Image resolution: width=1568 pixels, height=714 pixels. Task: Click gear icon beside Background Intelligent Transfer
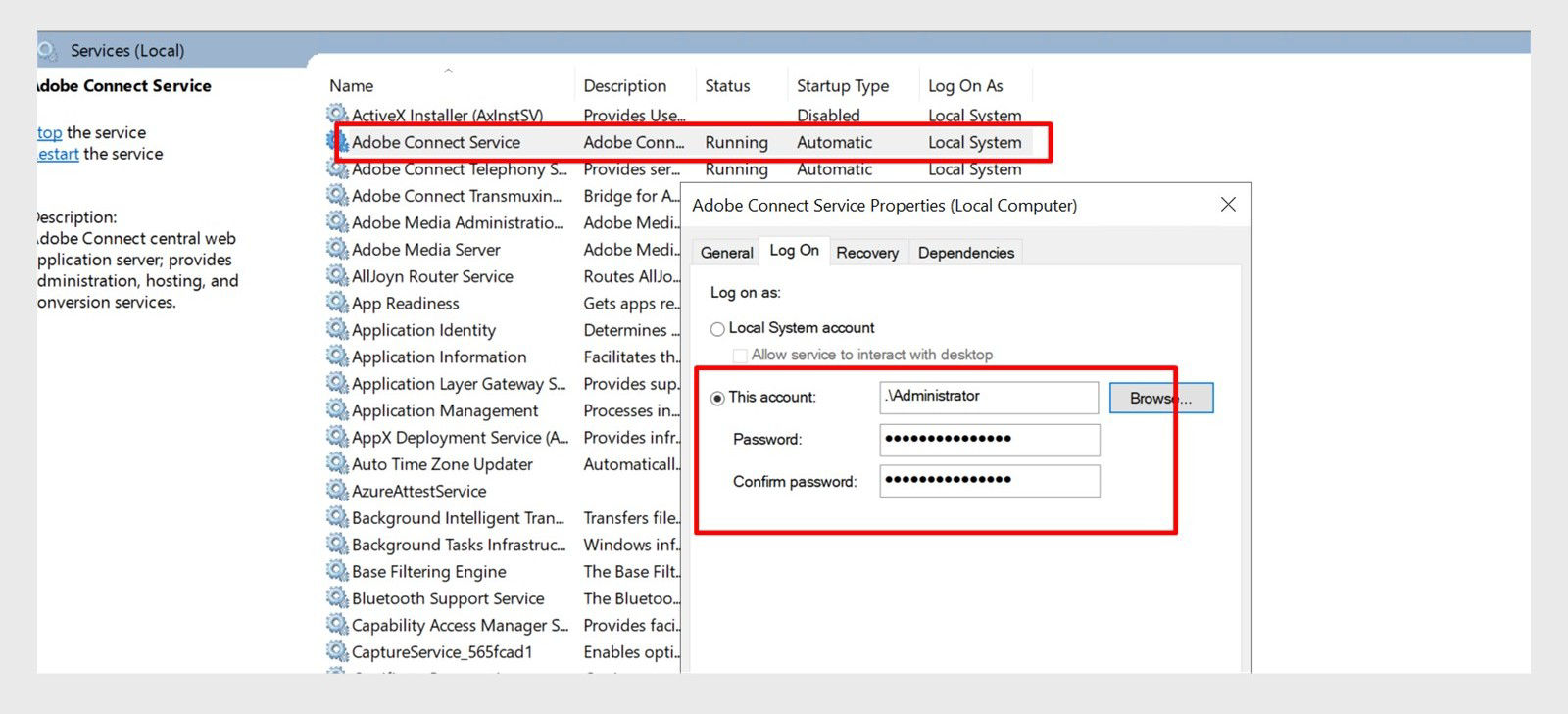click(337, 517)
